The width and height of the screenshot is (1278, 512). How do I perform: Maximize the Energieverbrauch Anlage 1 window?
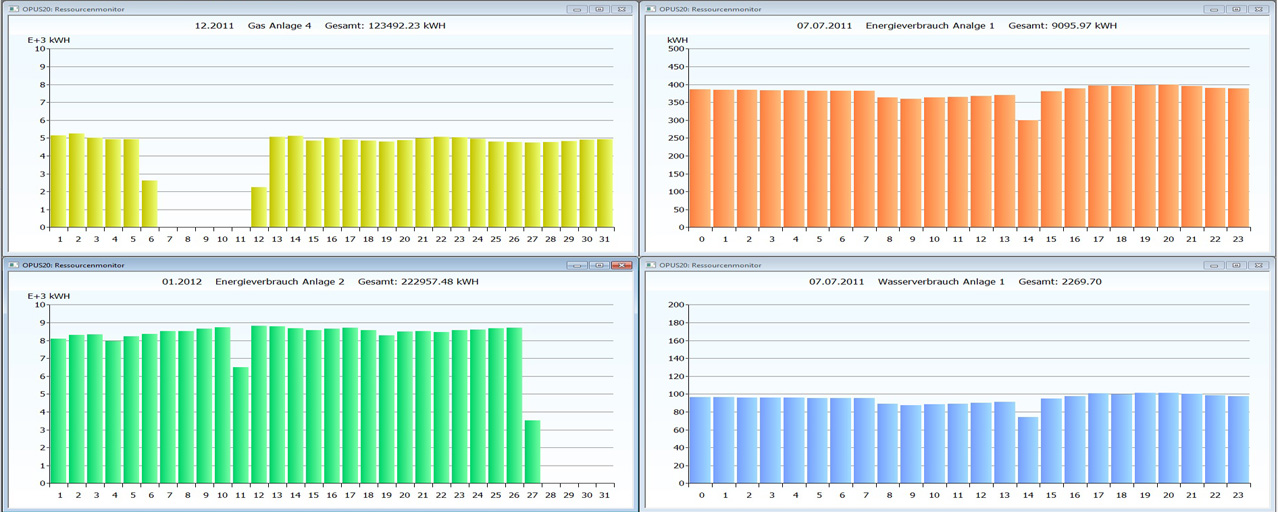coord(1236,9)
